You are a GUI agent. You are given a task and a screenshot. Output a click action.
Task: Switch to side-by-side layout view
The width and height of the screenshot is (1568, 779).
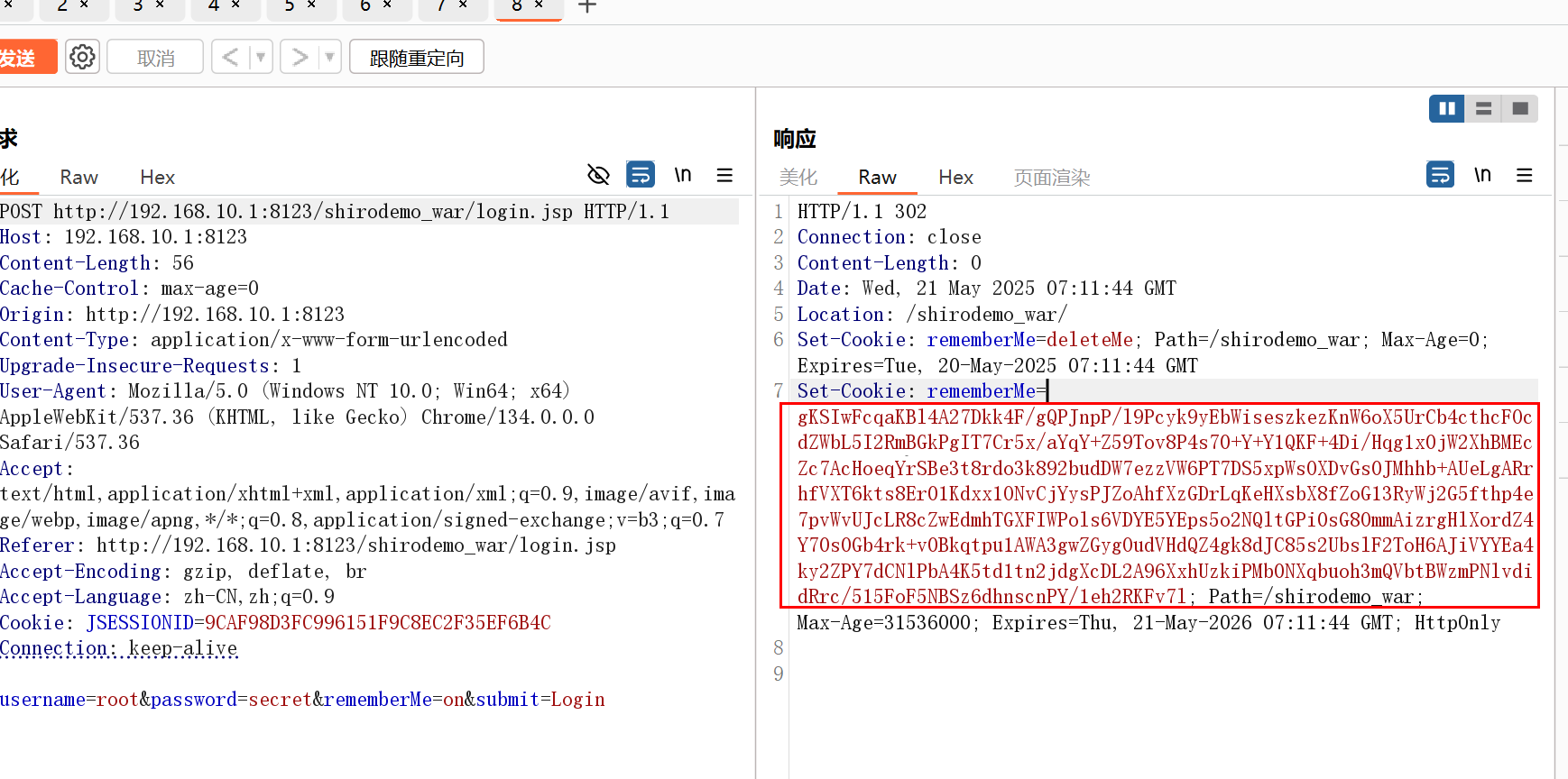[1446, 109]
